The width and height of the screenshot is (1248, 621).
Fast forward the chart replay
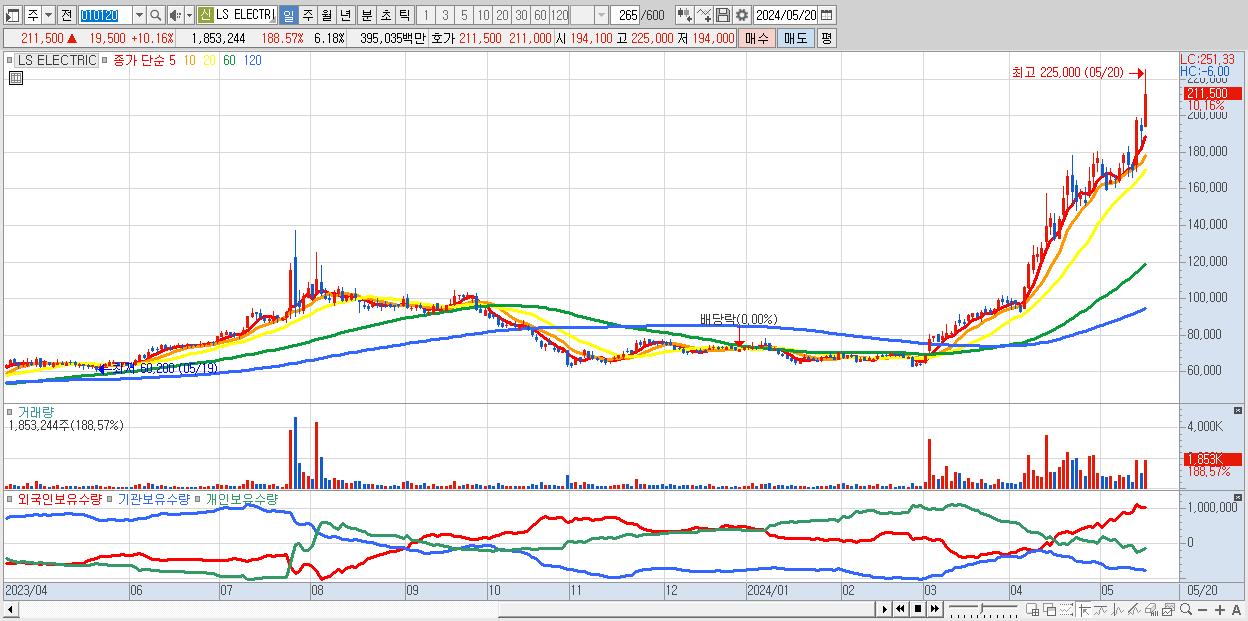click(935, 609)
